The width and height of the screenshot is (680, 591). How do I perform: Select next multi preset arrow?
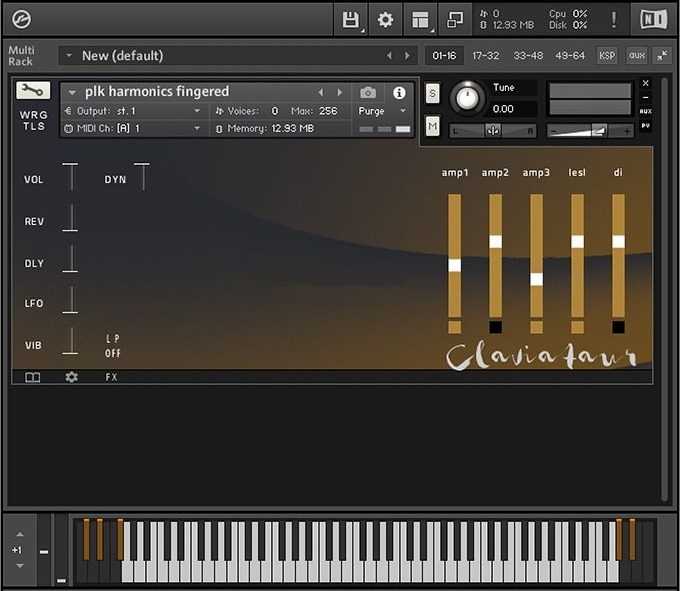point(407,56)
